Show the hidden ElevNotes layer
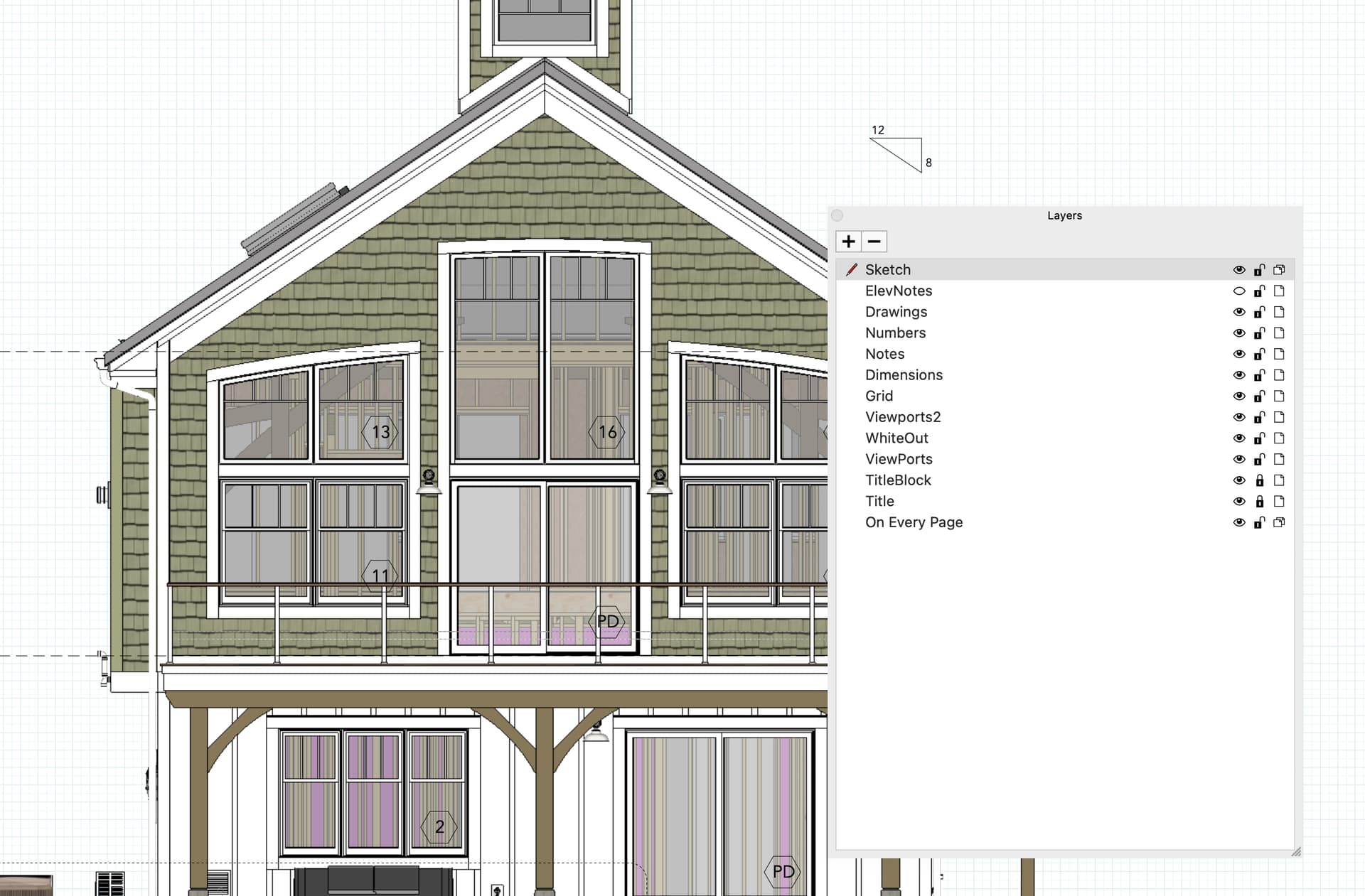The image size is (1365, 896). pyautogui.click(x=1240, y=291)
